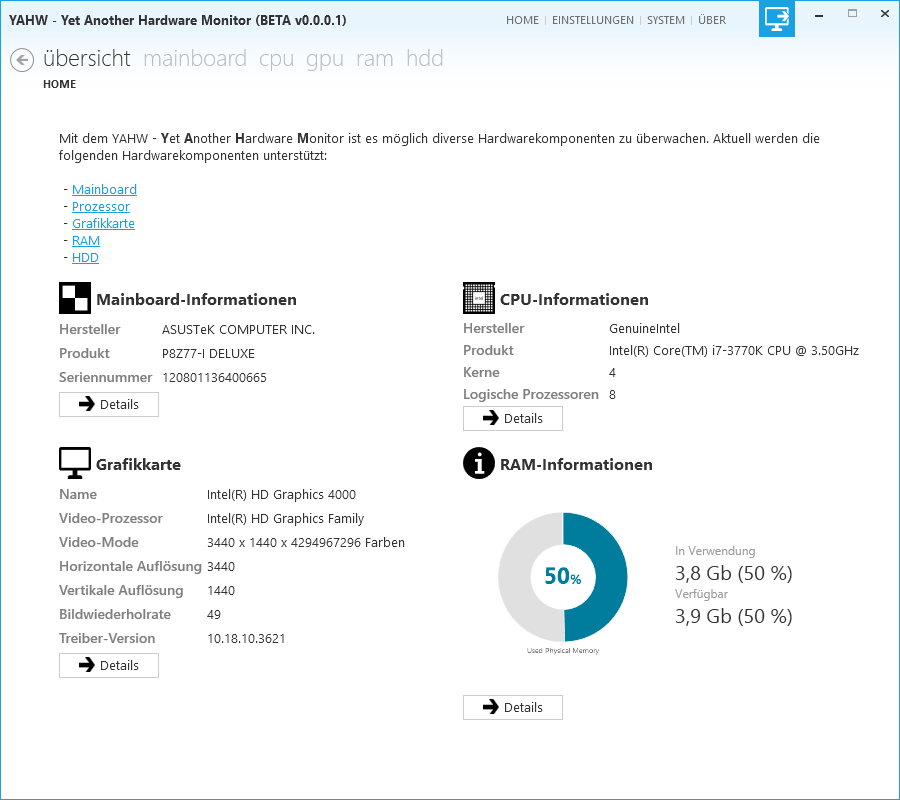900x800 pixels.
Task: Select GenuineIntel manufacturer value
Action: pyautogui.click(x=645, y=329)
